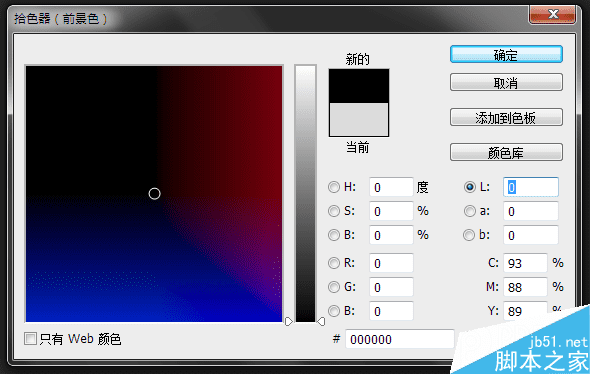590x374 pixels.
Task: Enable the 只有 Web 颜色 checkbox
Action: click(x=30, y=339)
